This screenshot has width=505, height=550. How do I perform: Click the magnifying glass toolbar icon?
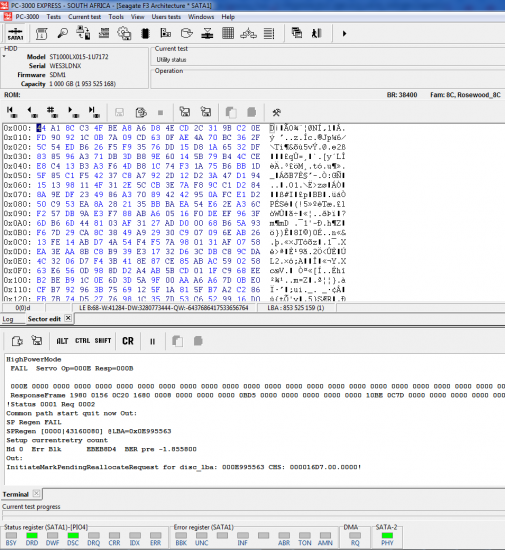tap(63, 33)
